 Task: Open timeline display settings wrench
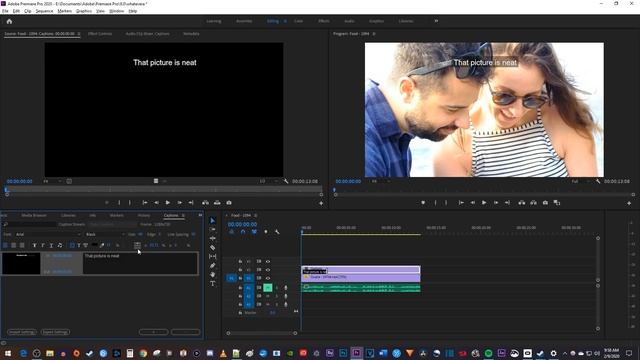pyautogui.click(x=277, y=232)
